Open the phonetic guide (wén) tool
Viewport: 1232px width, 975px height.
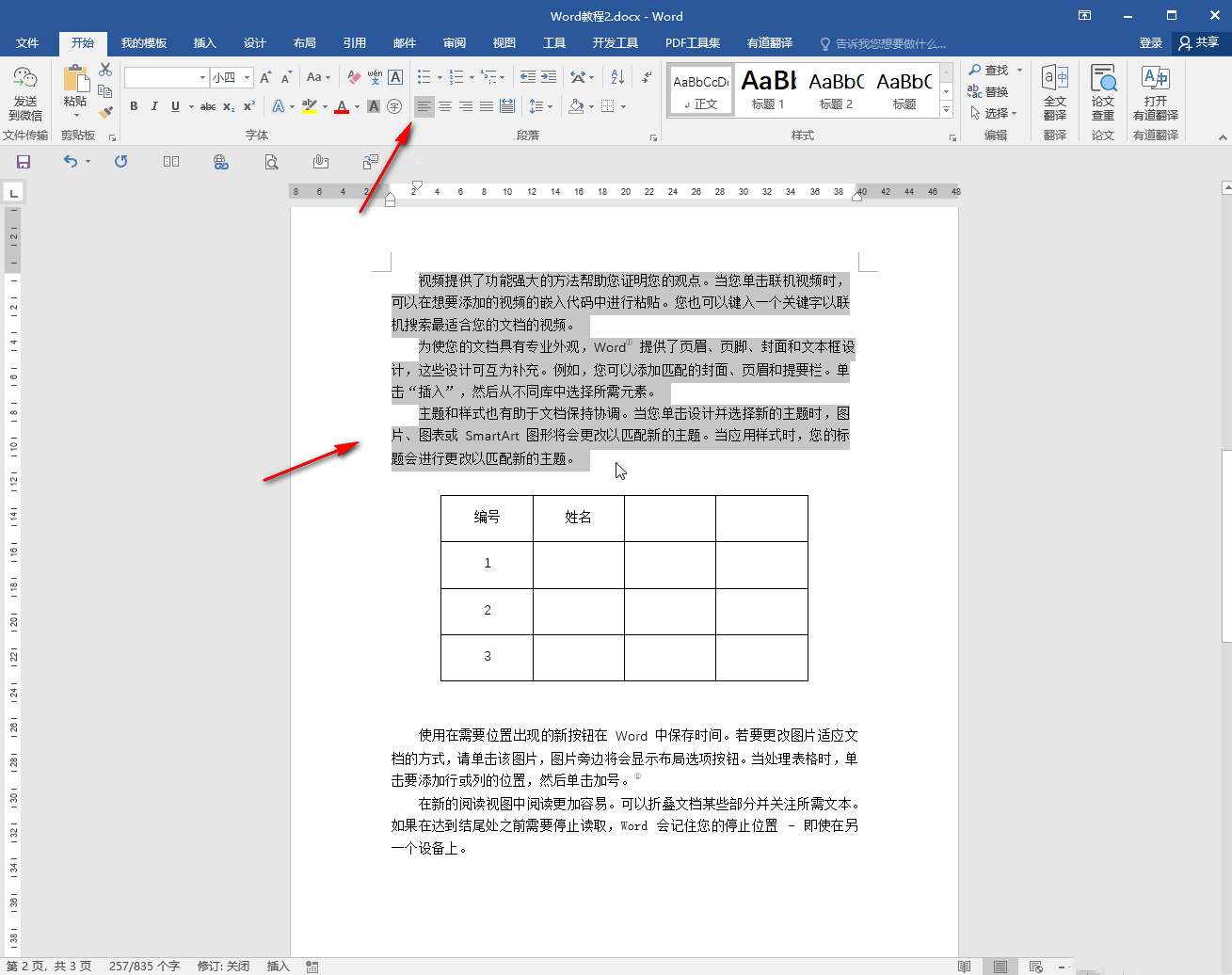coord(375,77)
